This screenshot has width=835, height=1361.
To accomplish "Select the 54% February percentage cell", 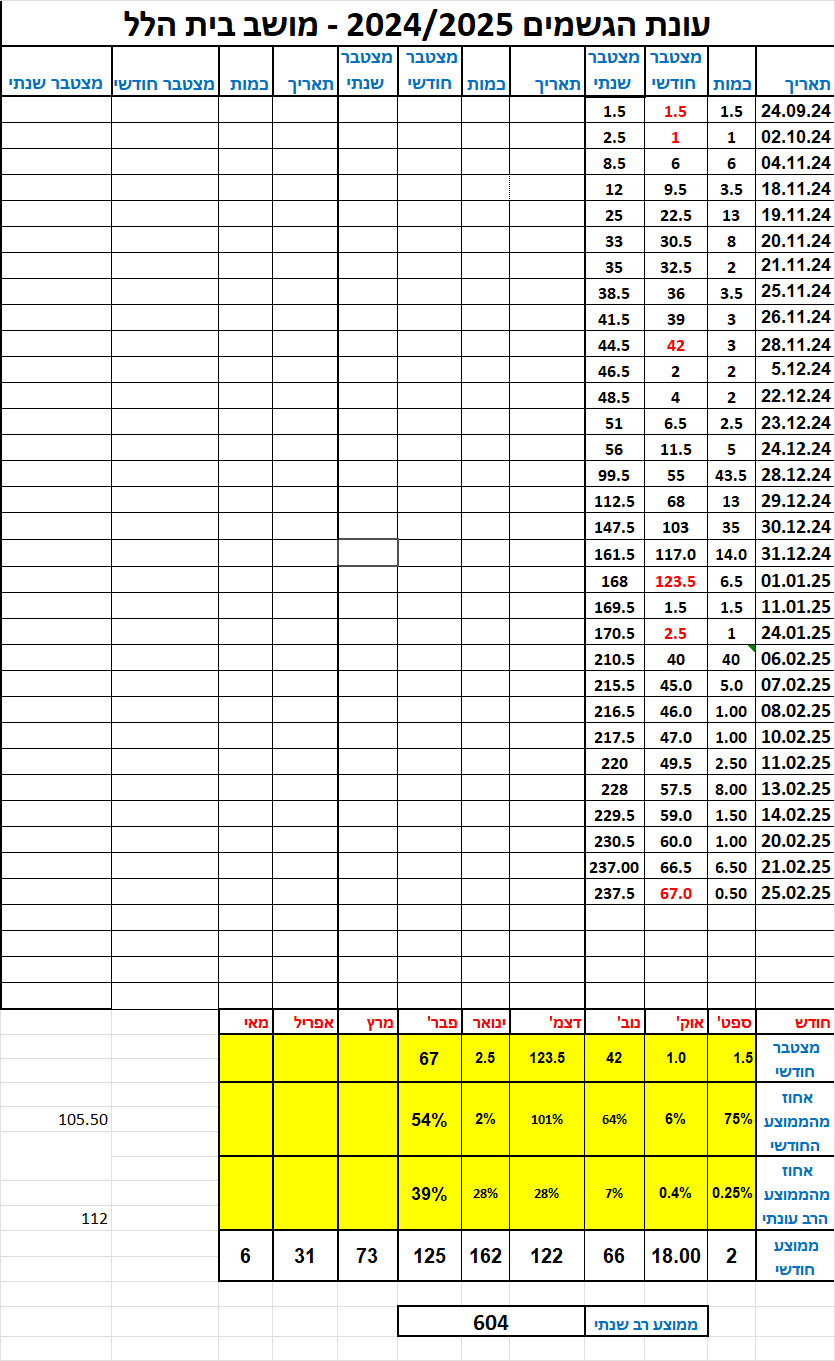I will tap(429, 1119).
